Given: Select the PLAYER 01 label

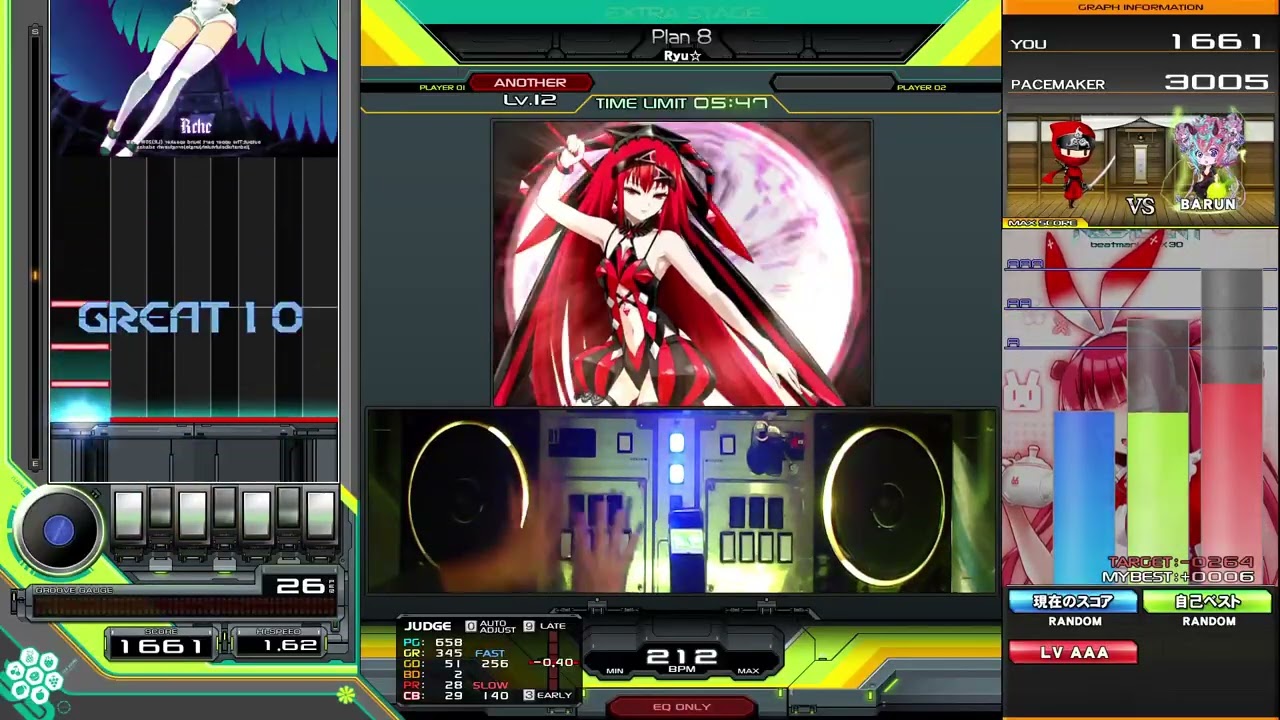Looking at the screenshot, I should click(x=442, y=88).
